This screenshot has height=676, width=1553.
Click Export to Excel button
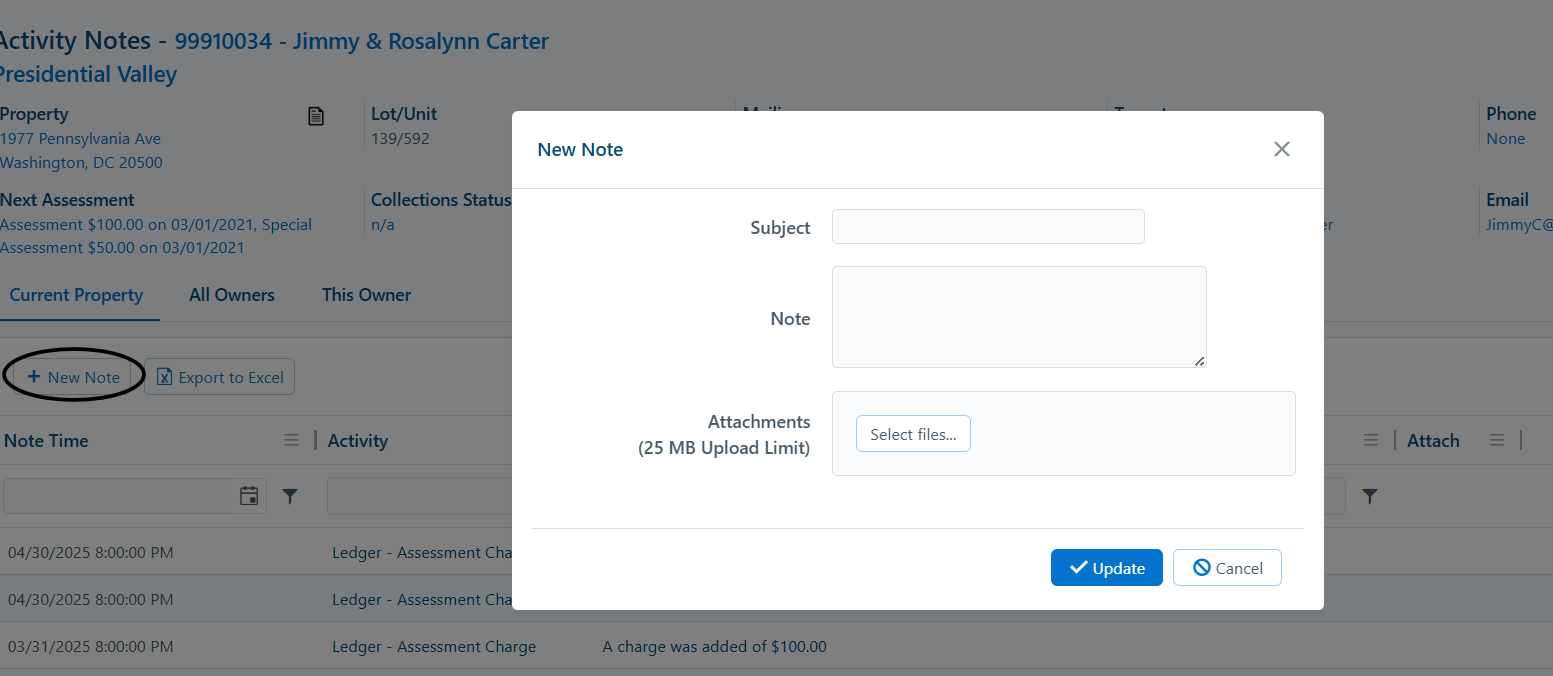tap(220, 377)
